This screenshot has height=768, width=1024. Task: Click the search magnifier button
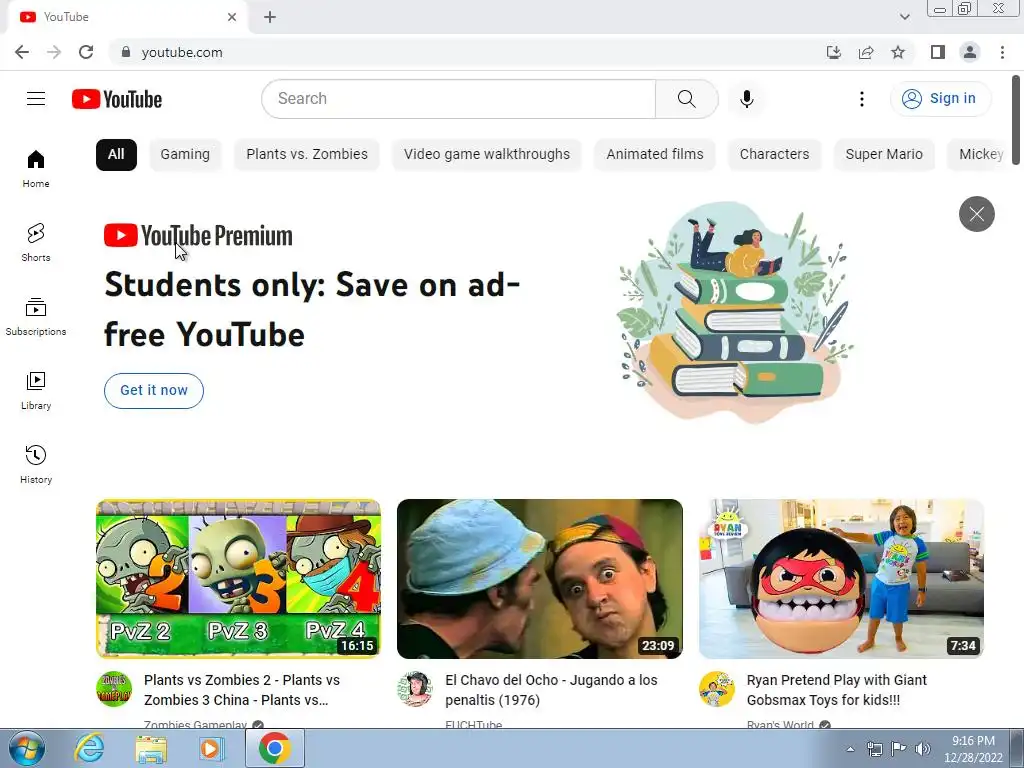coord(686,99)
